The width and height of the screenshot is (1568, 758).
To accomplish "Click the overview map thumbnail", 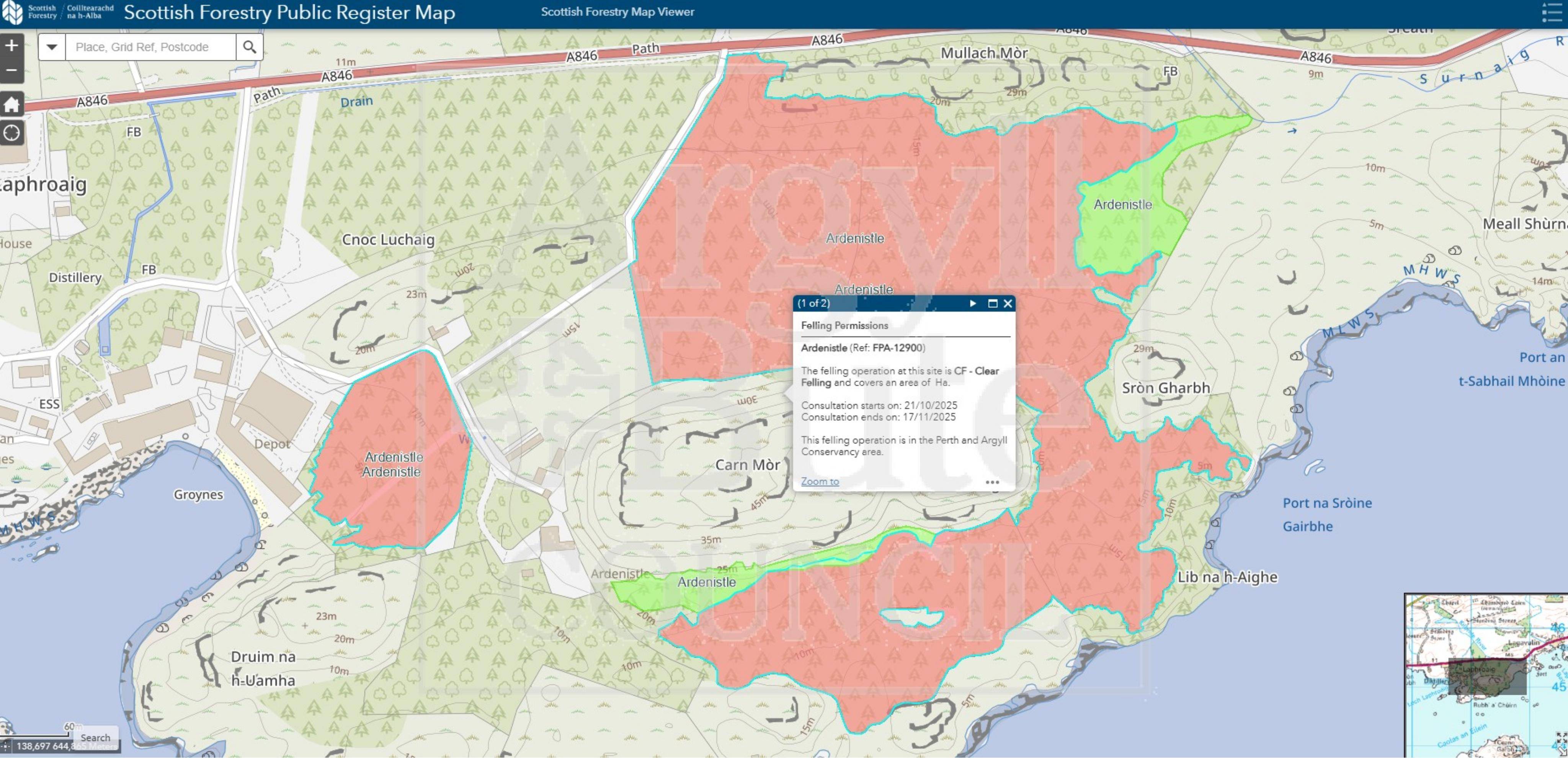I will pos(1486,676).
